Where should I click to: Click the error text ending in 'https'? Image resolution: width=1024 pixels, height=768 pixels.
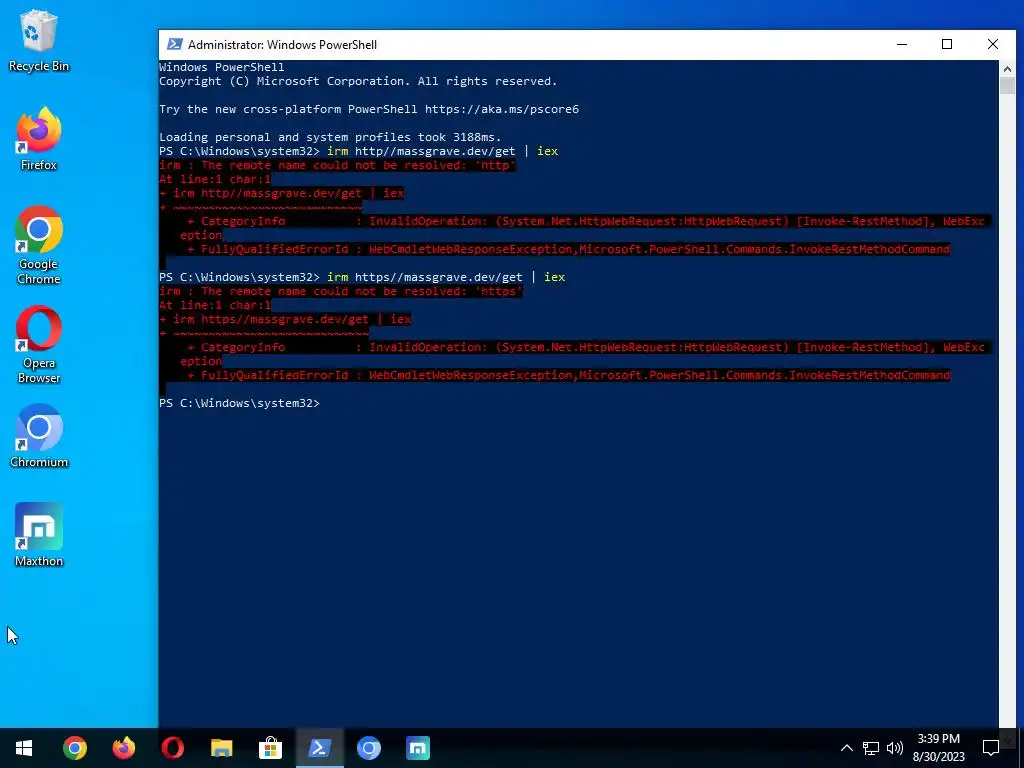(341, 291)
